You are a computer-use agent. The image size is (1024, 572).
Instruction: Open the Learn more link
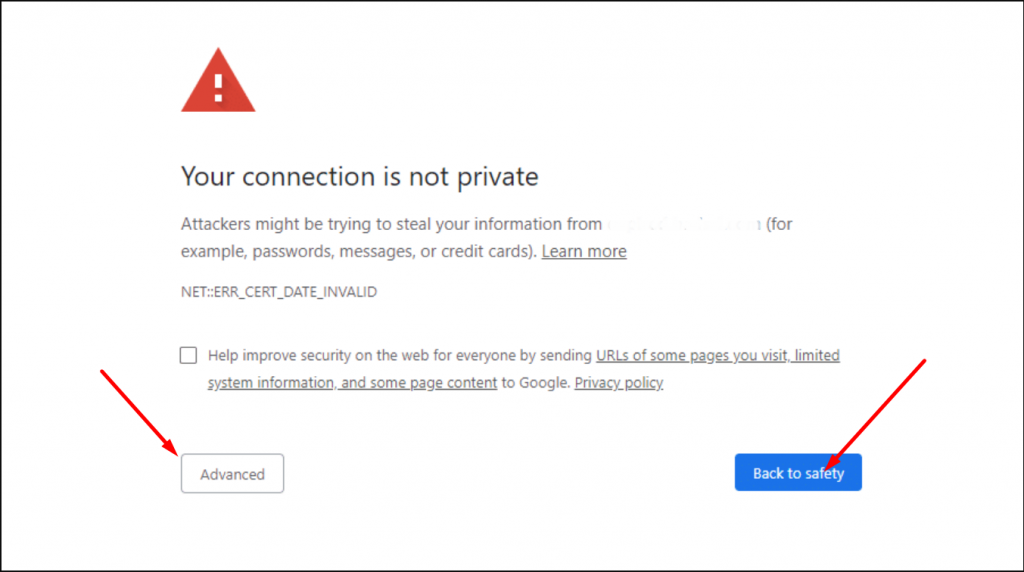[584, 251]
